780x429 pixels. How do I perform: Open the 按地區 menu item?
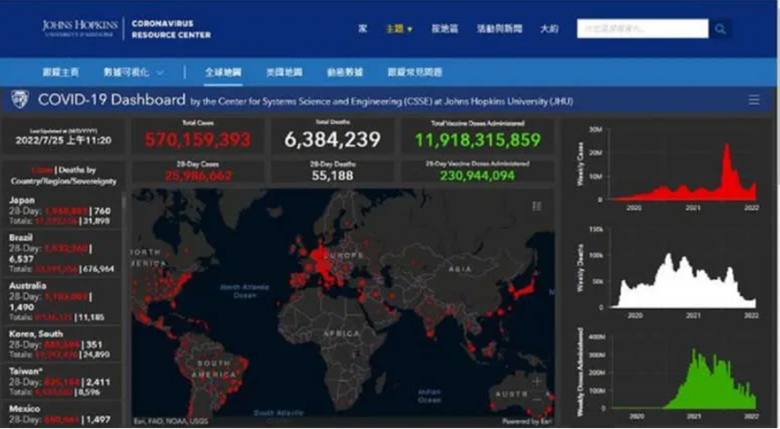coord(444,29)
